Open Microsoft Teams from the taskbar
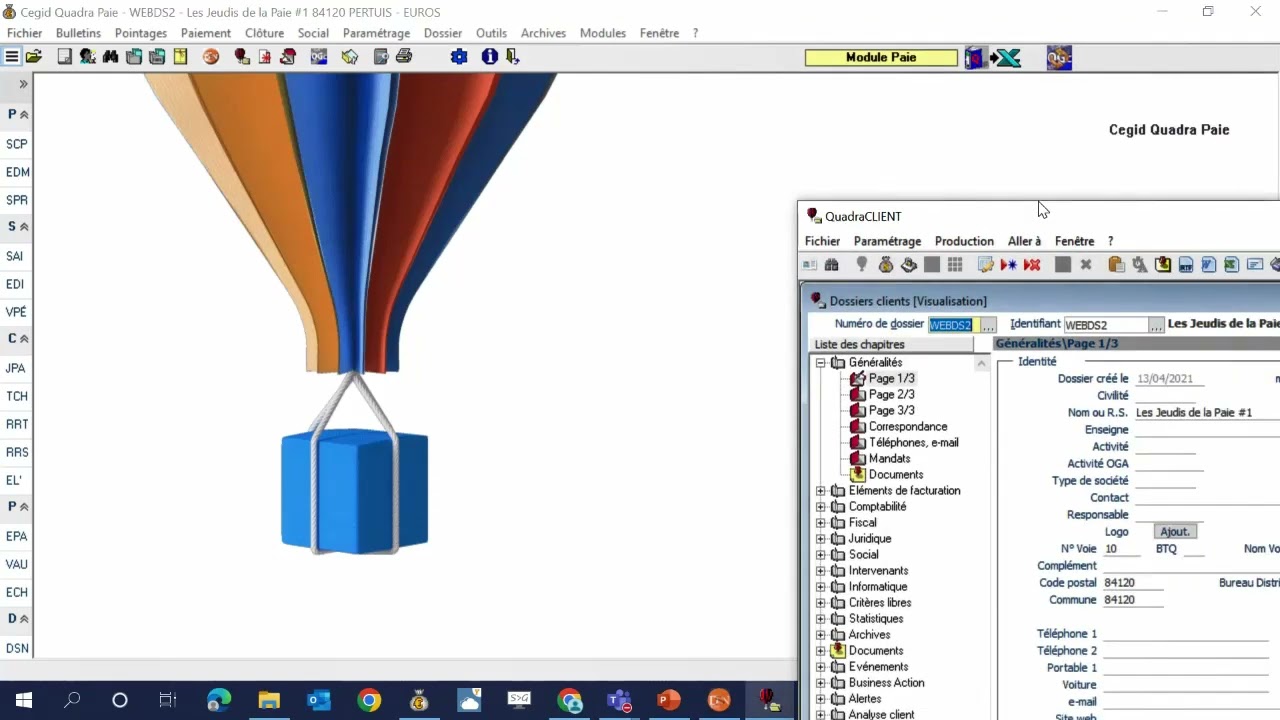The image size is (1280, 720). click(619, 700)
